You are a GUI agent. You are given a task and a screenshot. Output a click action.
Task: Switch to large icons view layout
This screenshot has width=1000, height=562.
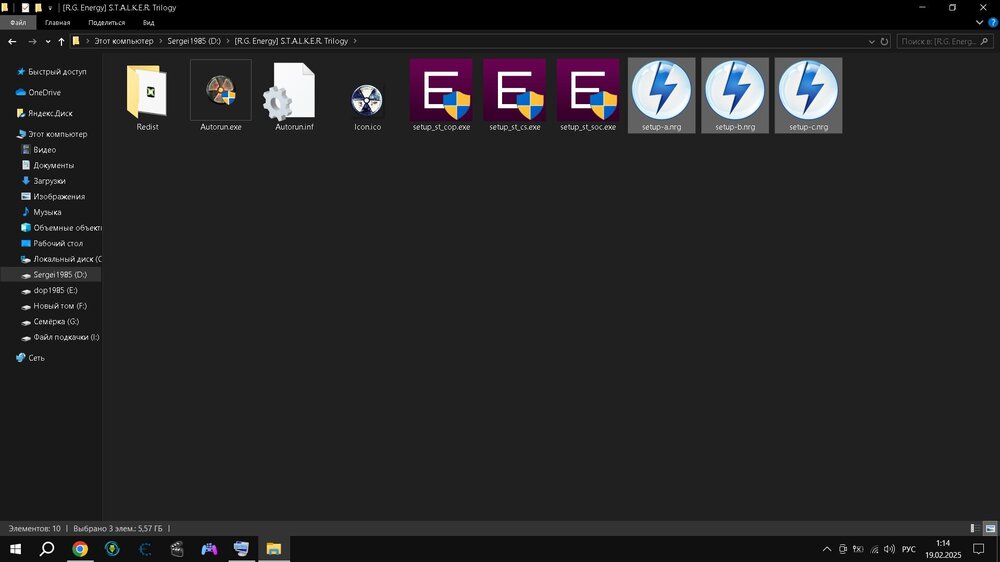(x=990, y=528)
